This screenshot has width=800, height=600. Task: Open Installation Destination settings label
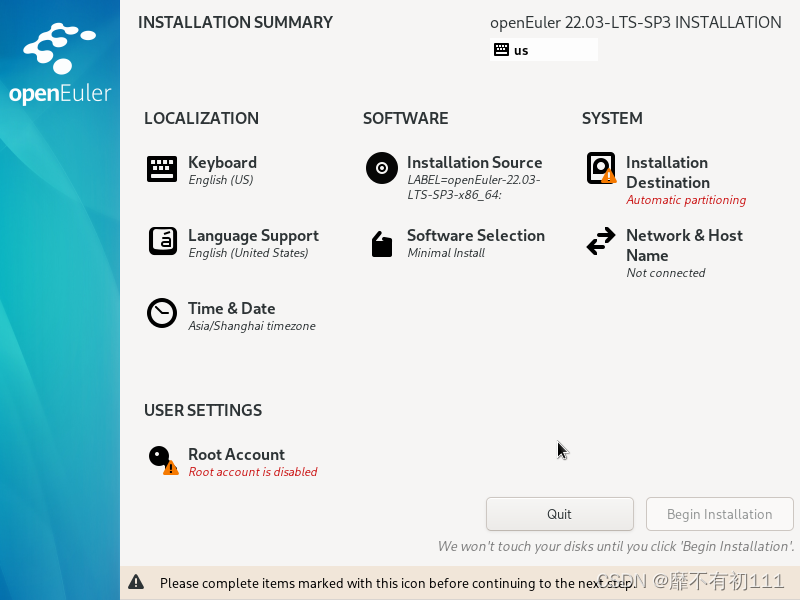[x=668, y=172]
